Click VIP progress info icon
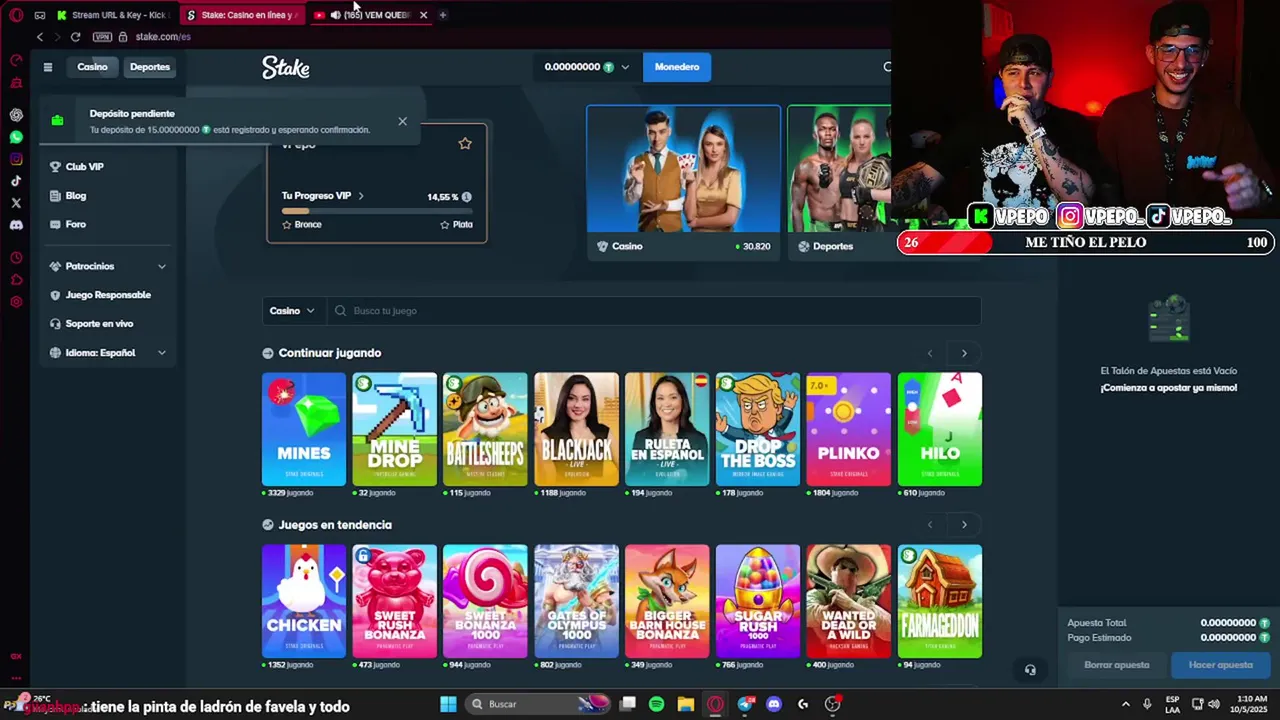The image size is (1280, 720). point(466,197)
